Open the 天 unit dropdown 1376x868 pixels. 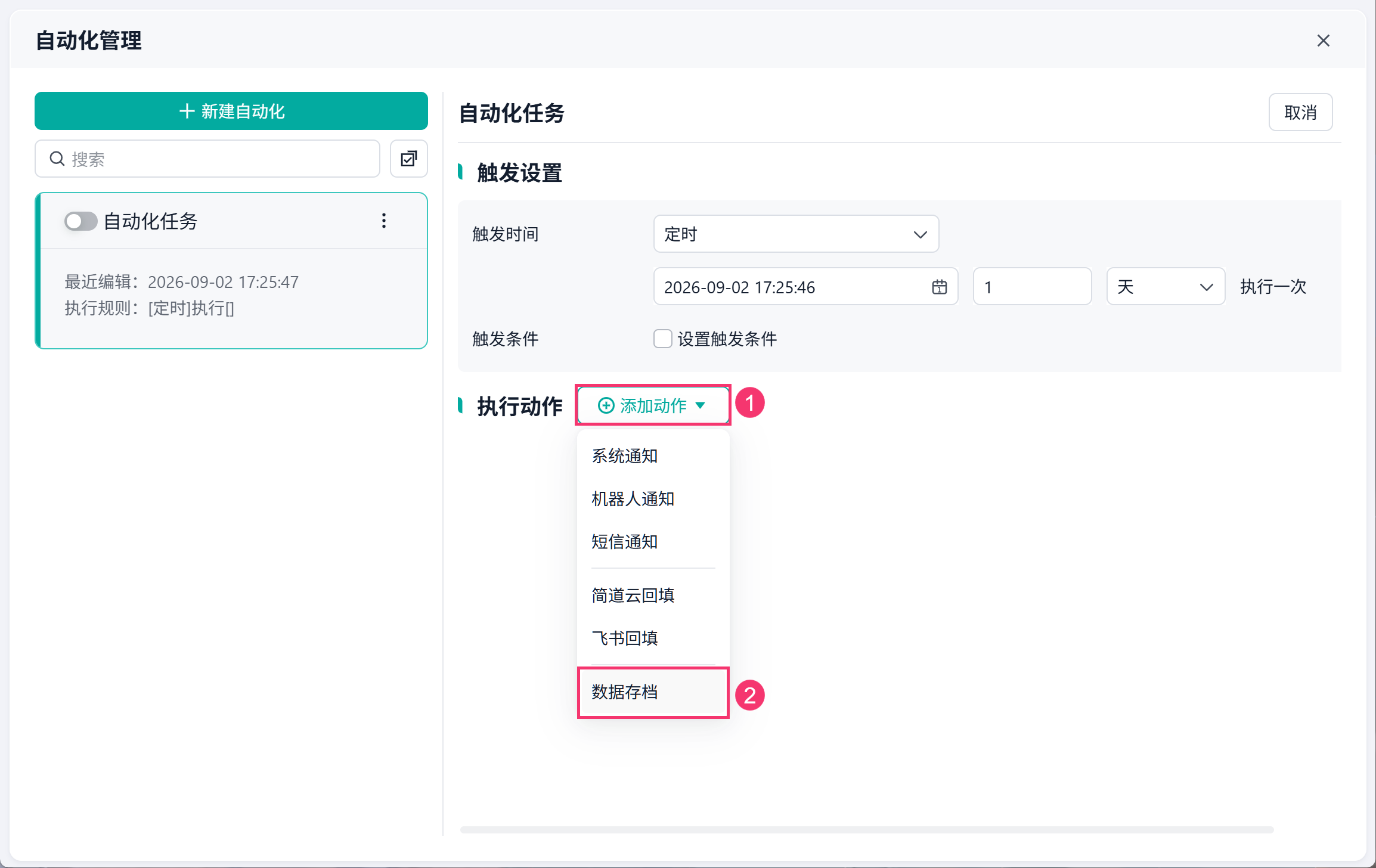[x=1166, y=287]
